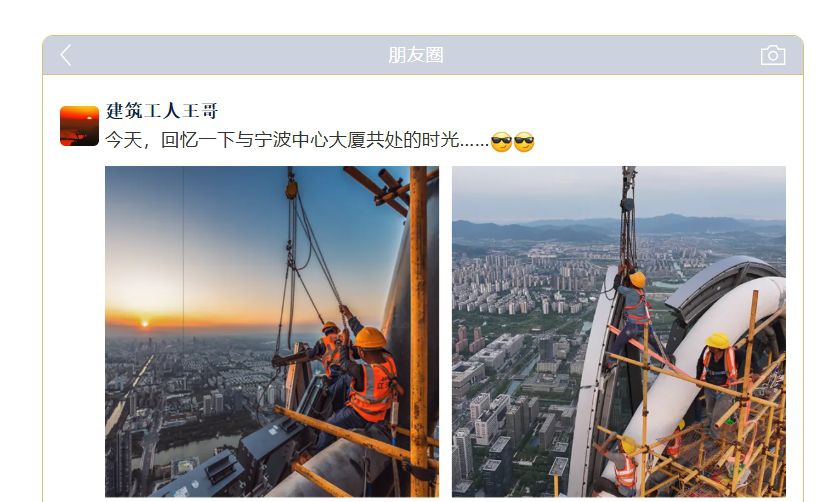Open the right daytime skyline photo

619,332
